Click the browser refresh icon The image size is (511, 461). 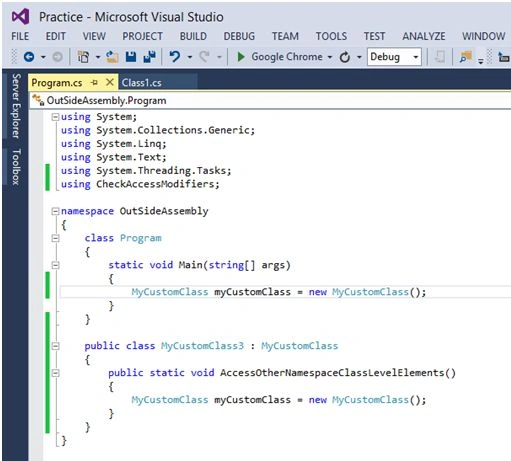click(x=345, y=57)
